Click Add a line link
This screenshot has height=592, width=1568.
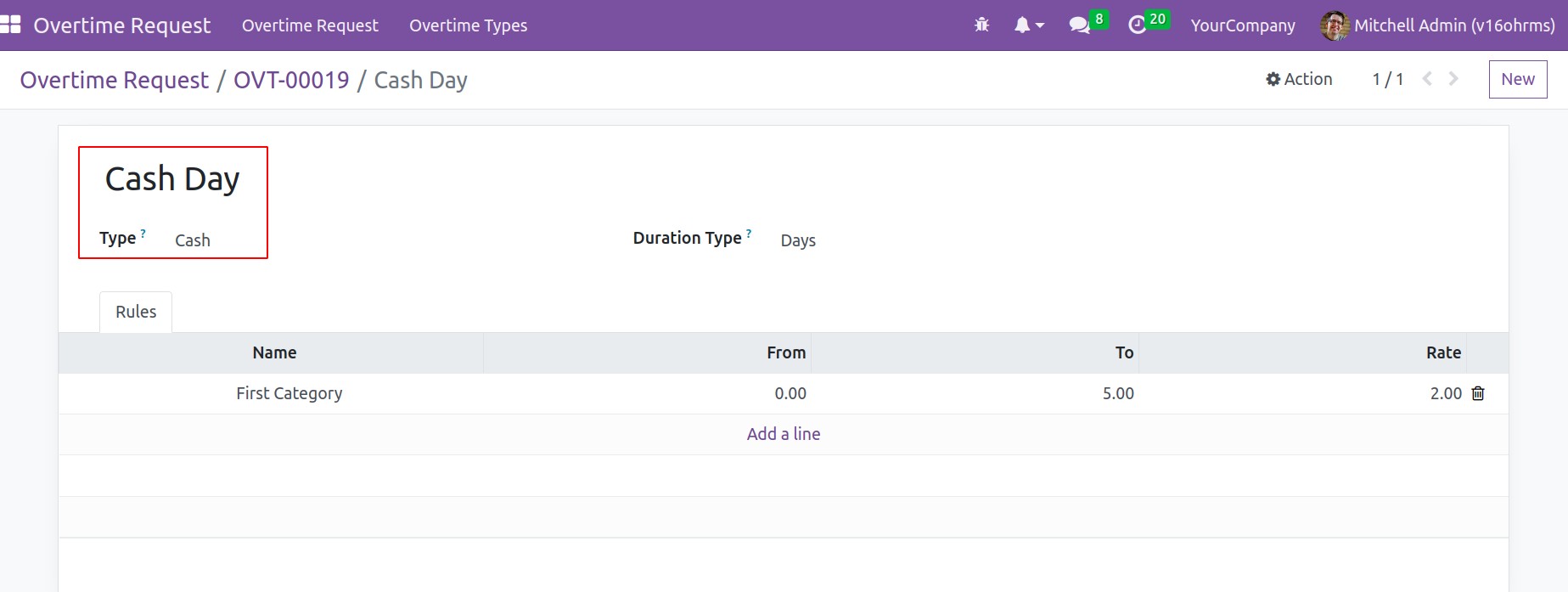[x=783, y=434]
